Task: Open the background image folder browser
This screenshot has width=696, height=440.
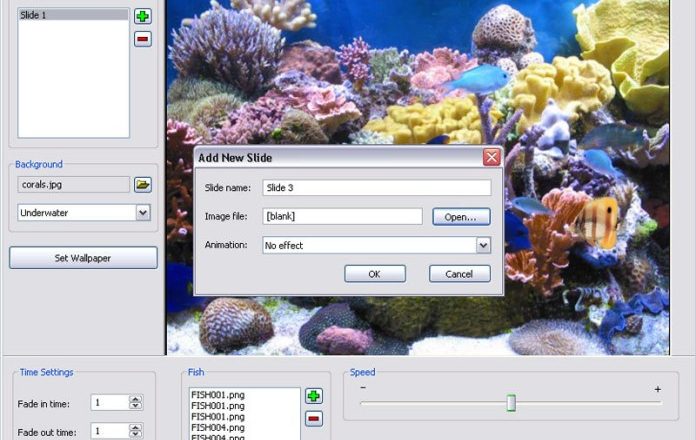Action: pyautogui.click(x=143, y=185)
